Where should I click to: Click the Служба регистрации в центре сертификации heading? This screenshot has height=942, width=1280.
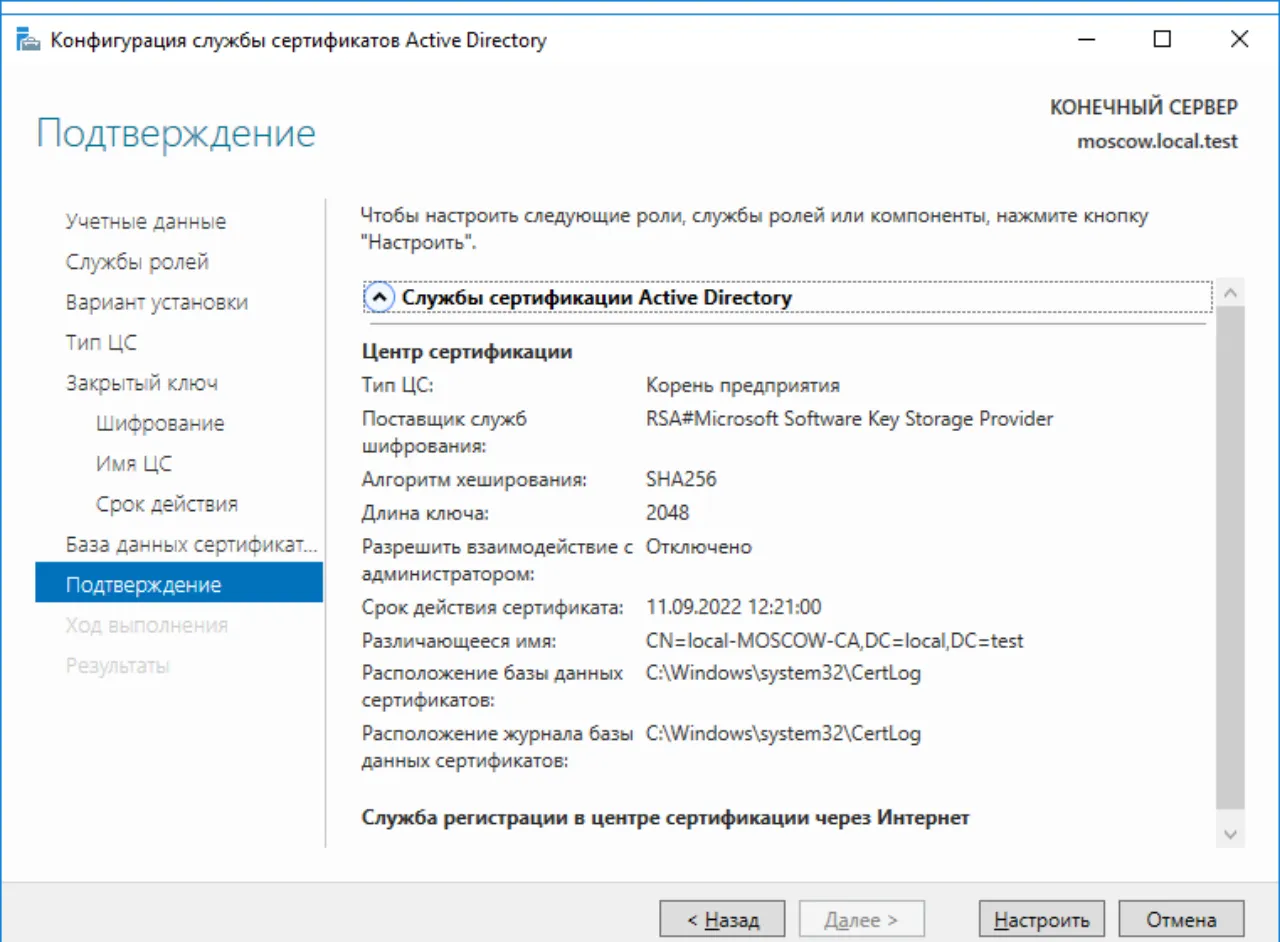tap(666, 818)
